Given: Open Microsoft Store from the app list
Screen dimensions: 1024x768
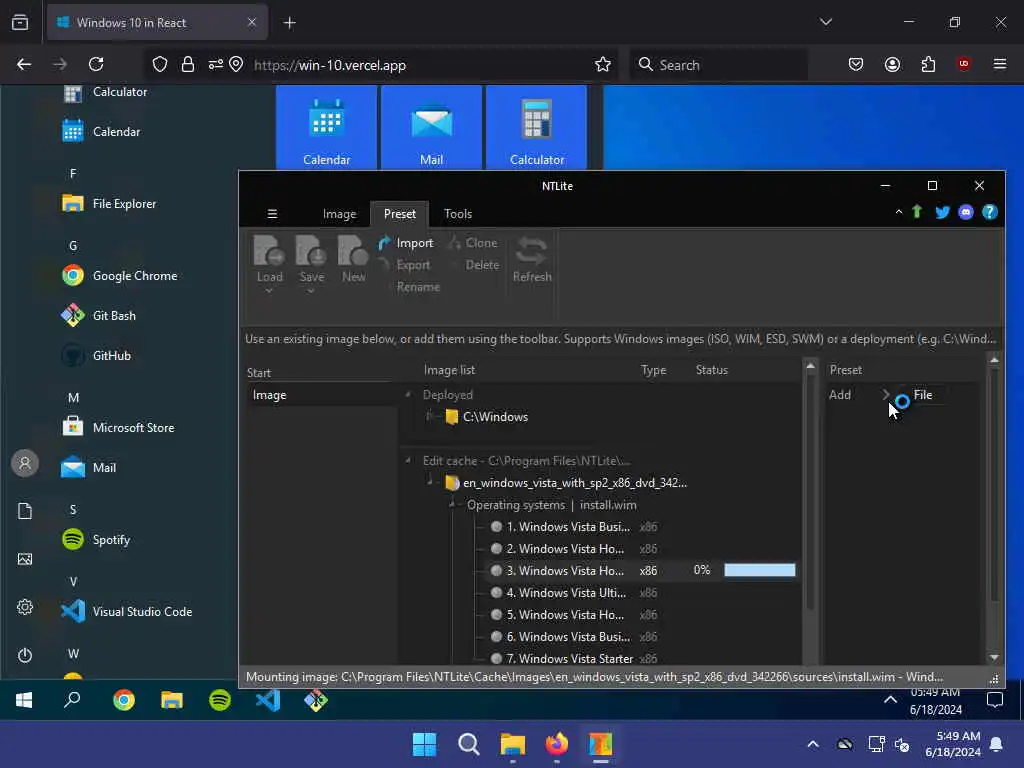Looking at the screenshot, I should (x=118, y=428).
